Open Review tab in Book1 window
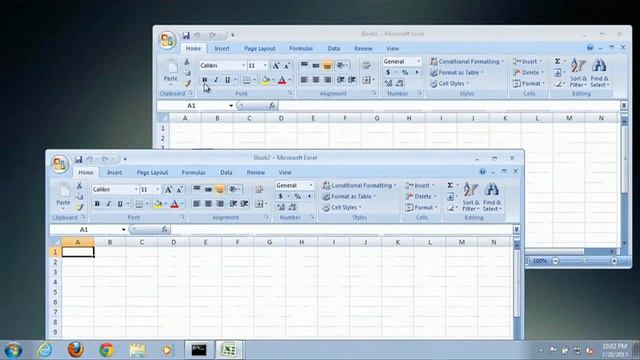The image size is (640, 360). click(363, 48)
